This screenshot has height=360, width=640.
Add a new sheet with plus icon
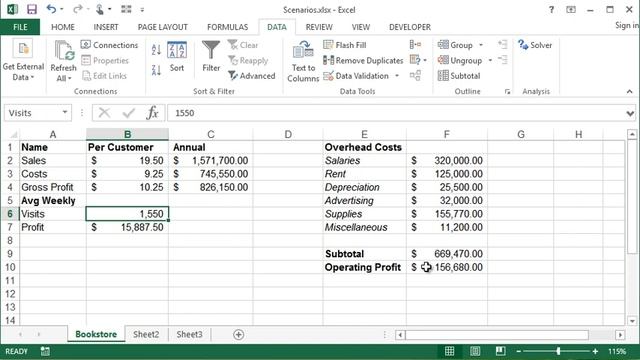(238, 335)
